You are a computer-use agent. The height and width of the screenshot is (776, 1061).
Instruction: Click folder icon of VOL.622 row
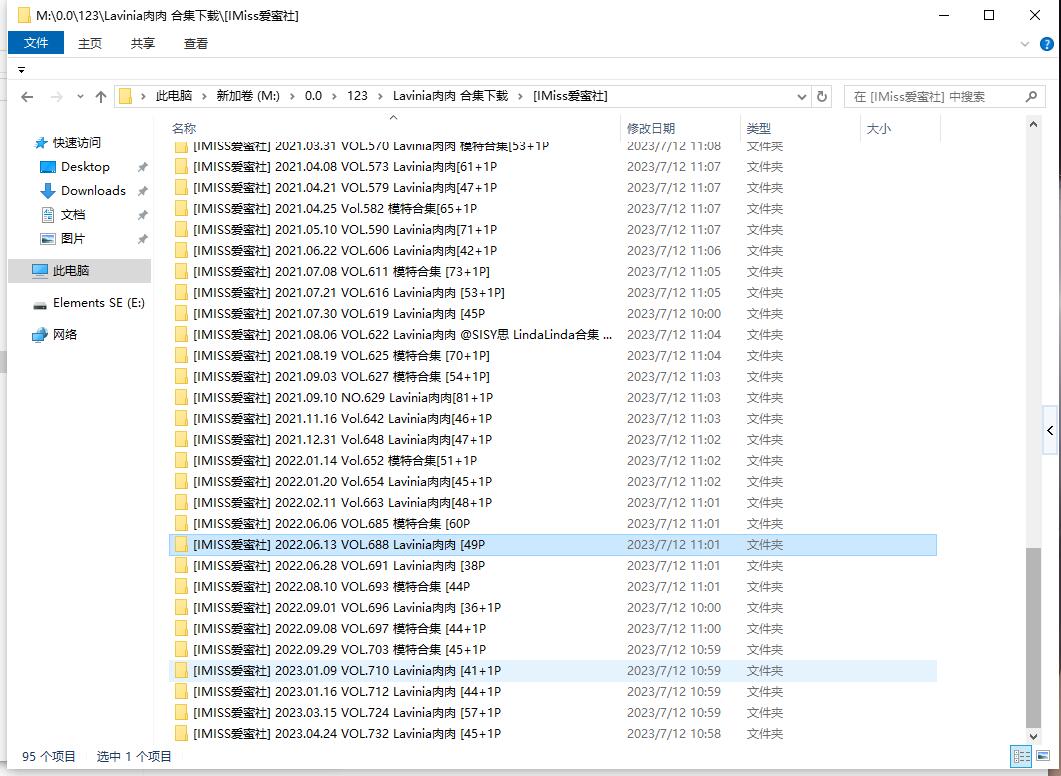pos(181,334)
